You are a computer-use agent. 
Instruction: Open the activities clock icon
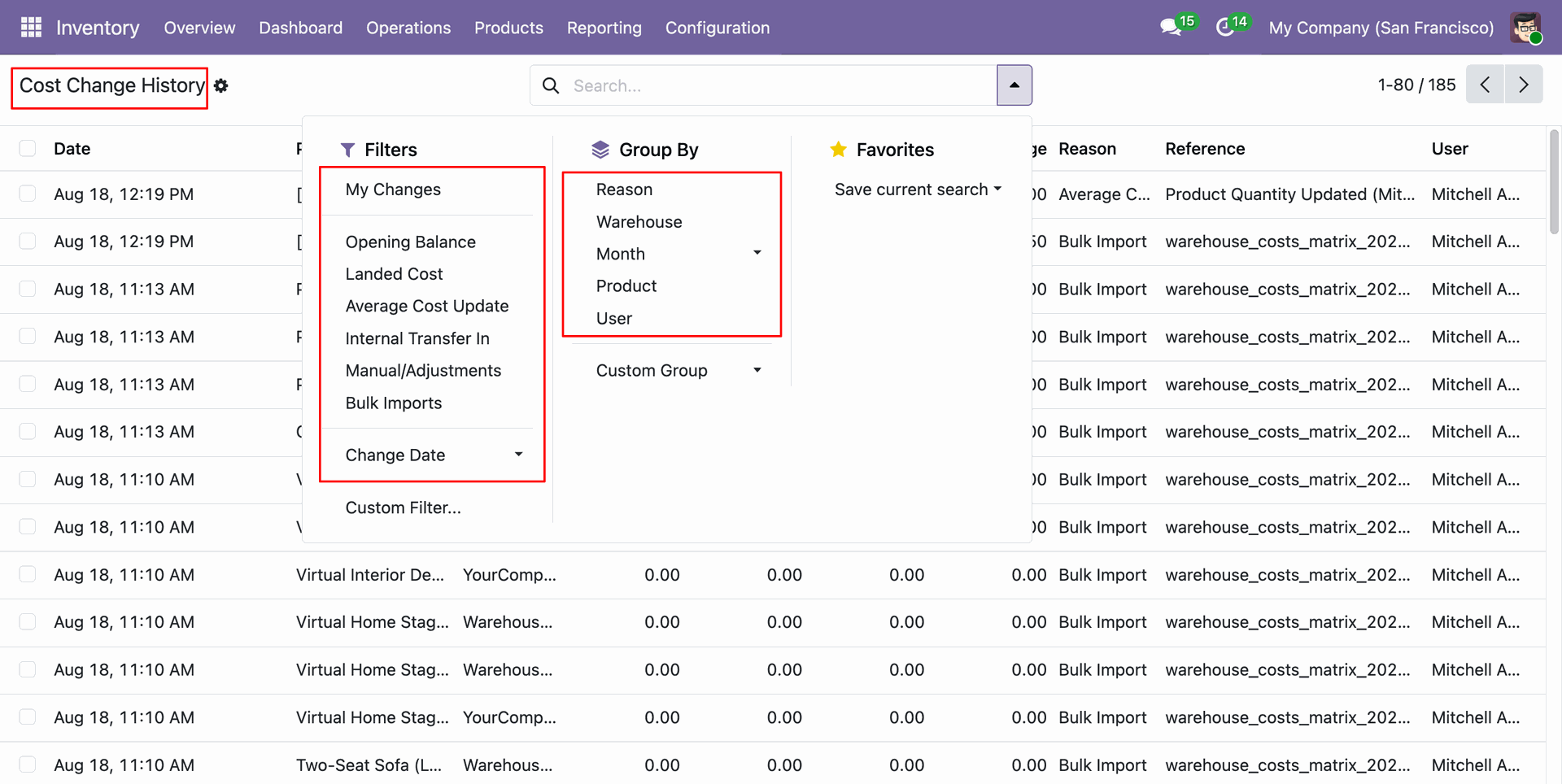tap(1224, 28)
